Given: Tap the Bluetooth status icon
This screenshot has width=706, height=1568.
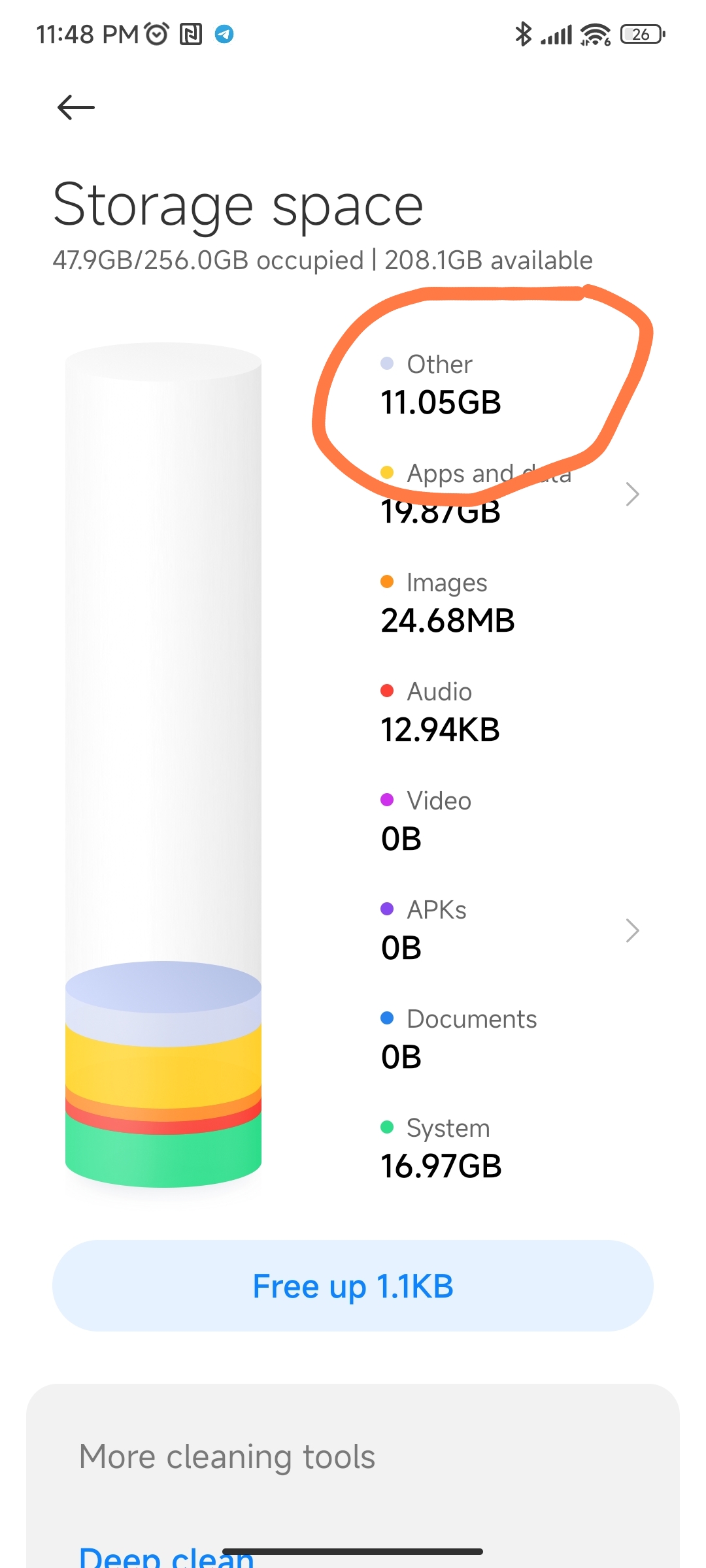Looking at the screenshot, I should tap(523, 34).
